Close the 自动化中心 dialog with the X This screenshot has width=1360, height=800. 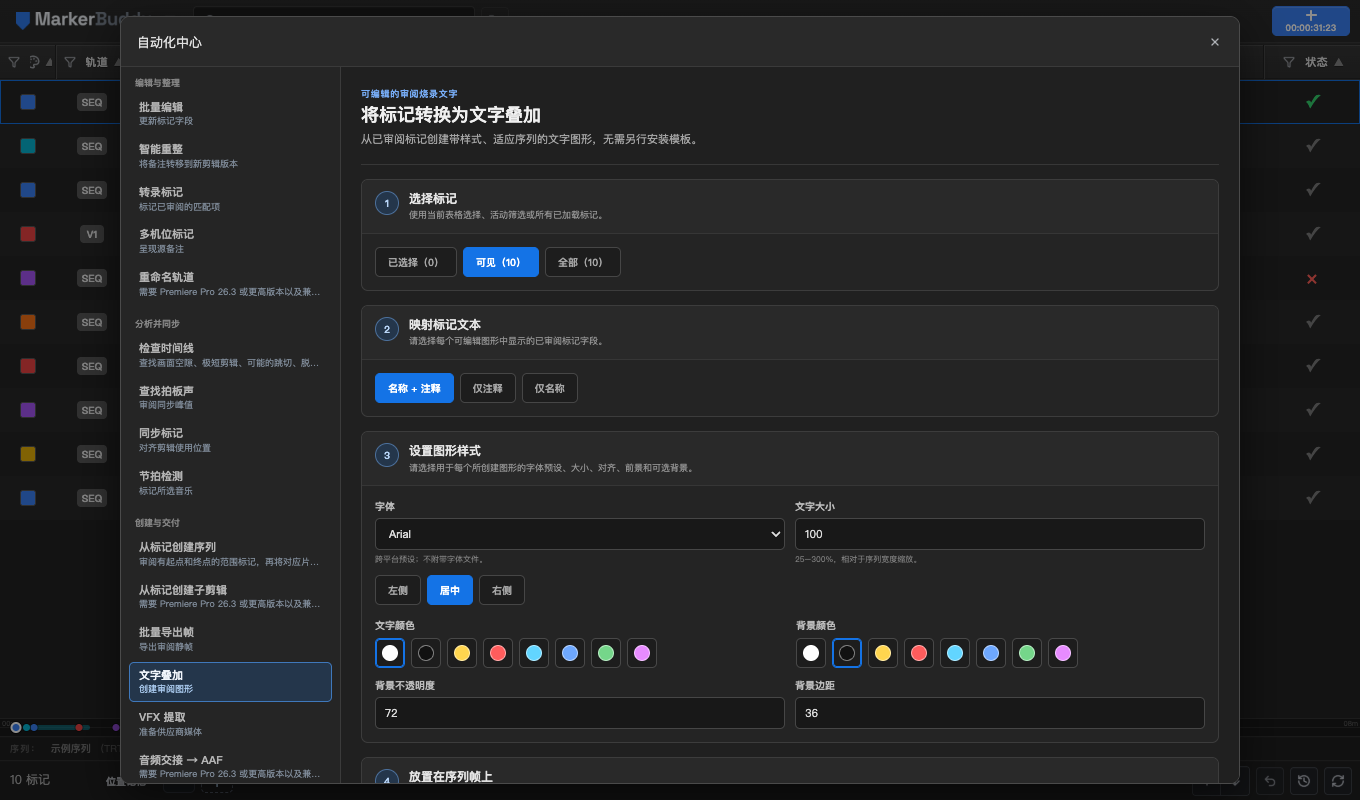point(1215,42)
